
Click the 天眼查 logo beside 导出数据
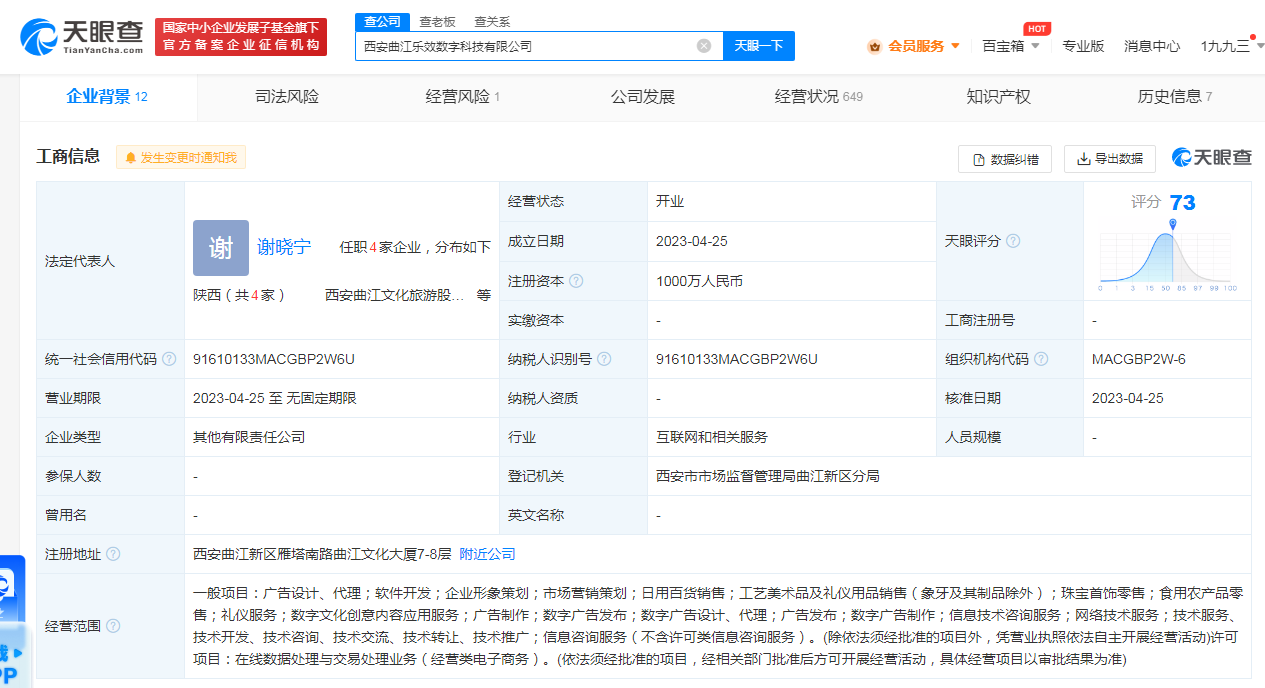coord(1211,158)
